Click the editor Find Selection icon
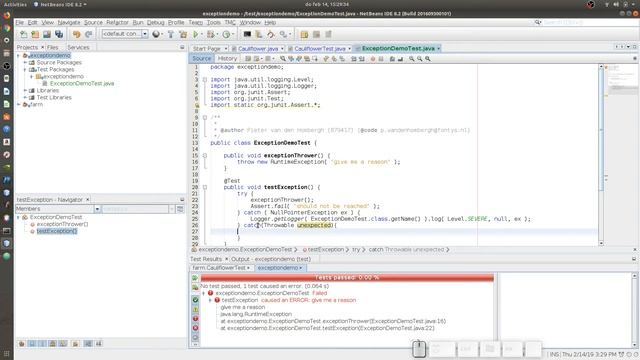This screenshot has width=640, height=360. coord(283,59)
